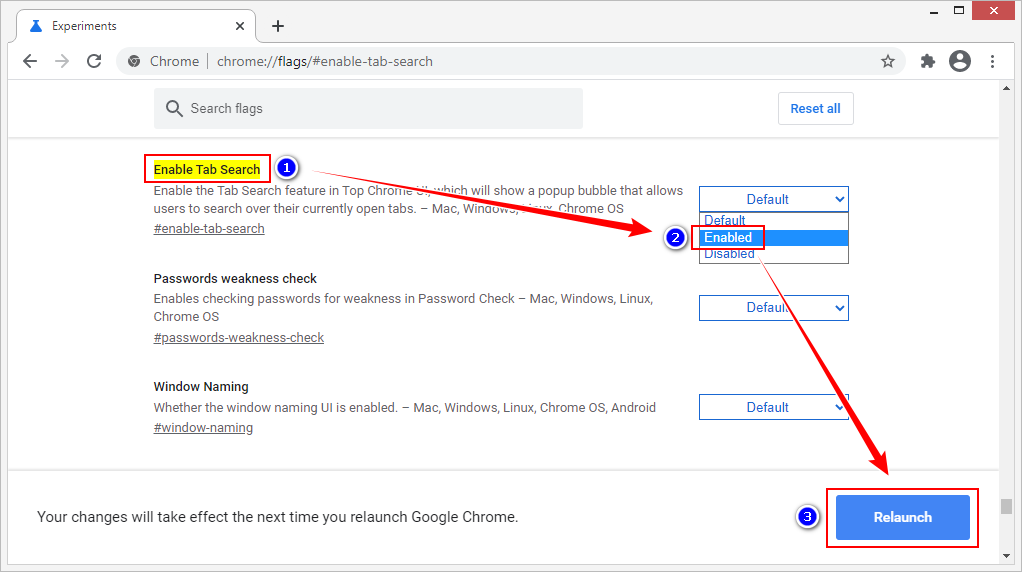The height and width of the screenshot is (572, 1022).
Task: Click the Window Naming heading
Action: click(201, 386)
